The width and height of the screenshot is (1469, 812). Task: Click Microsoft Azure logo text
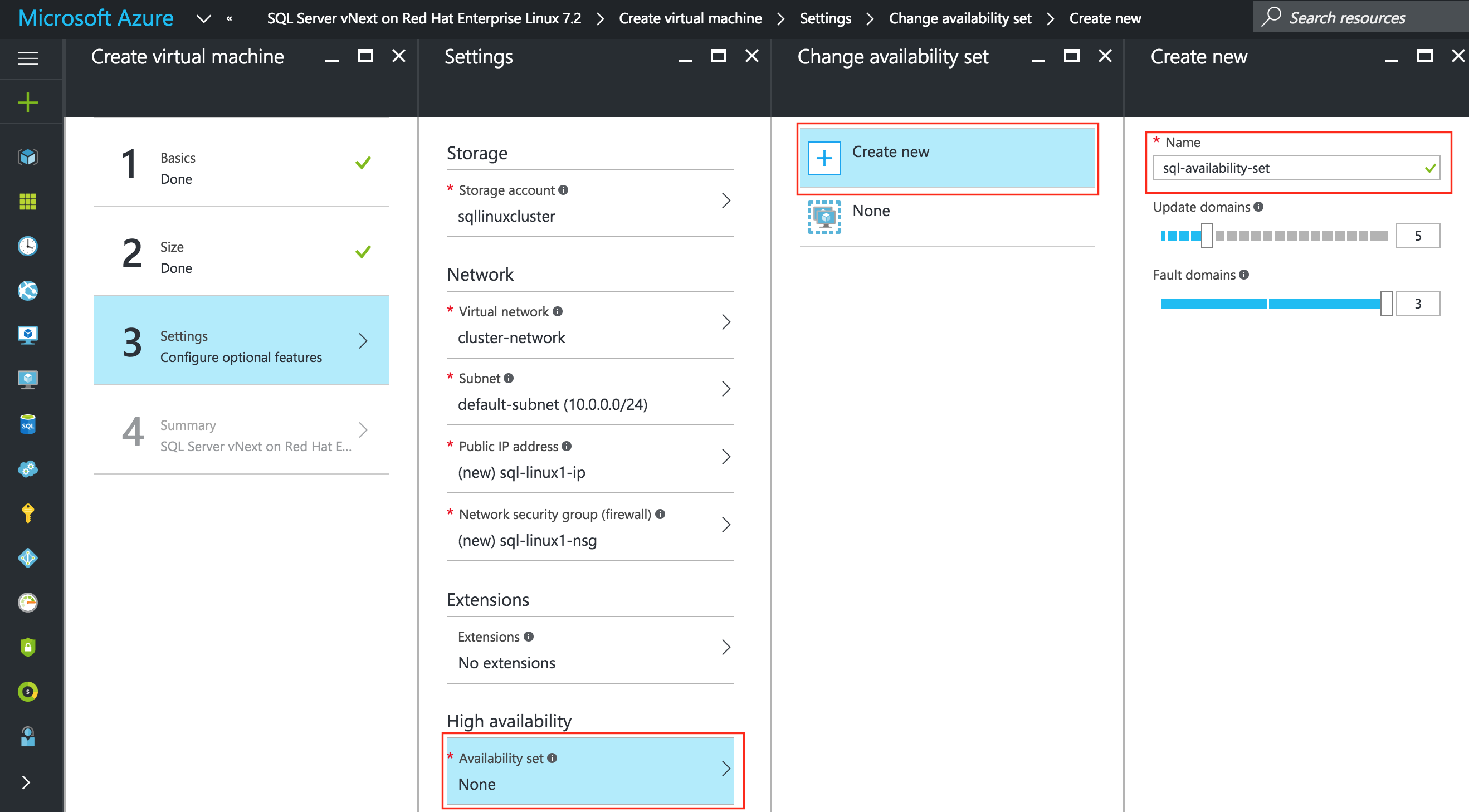(x=96, y=18)
